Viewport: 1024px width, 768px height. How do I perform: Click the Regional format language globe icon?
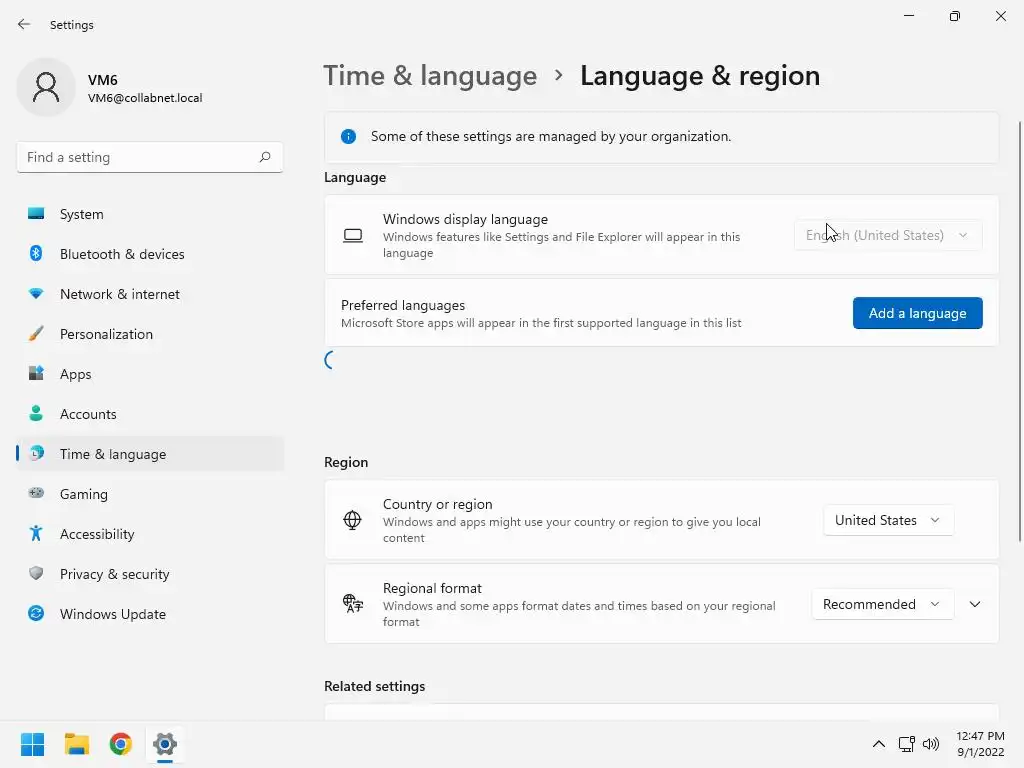[353, 603]
